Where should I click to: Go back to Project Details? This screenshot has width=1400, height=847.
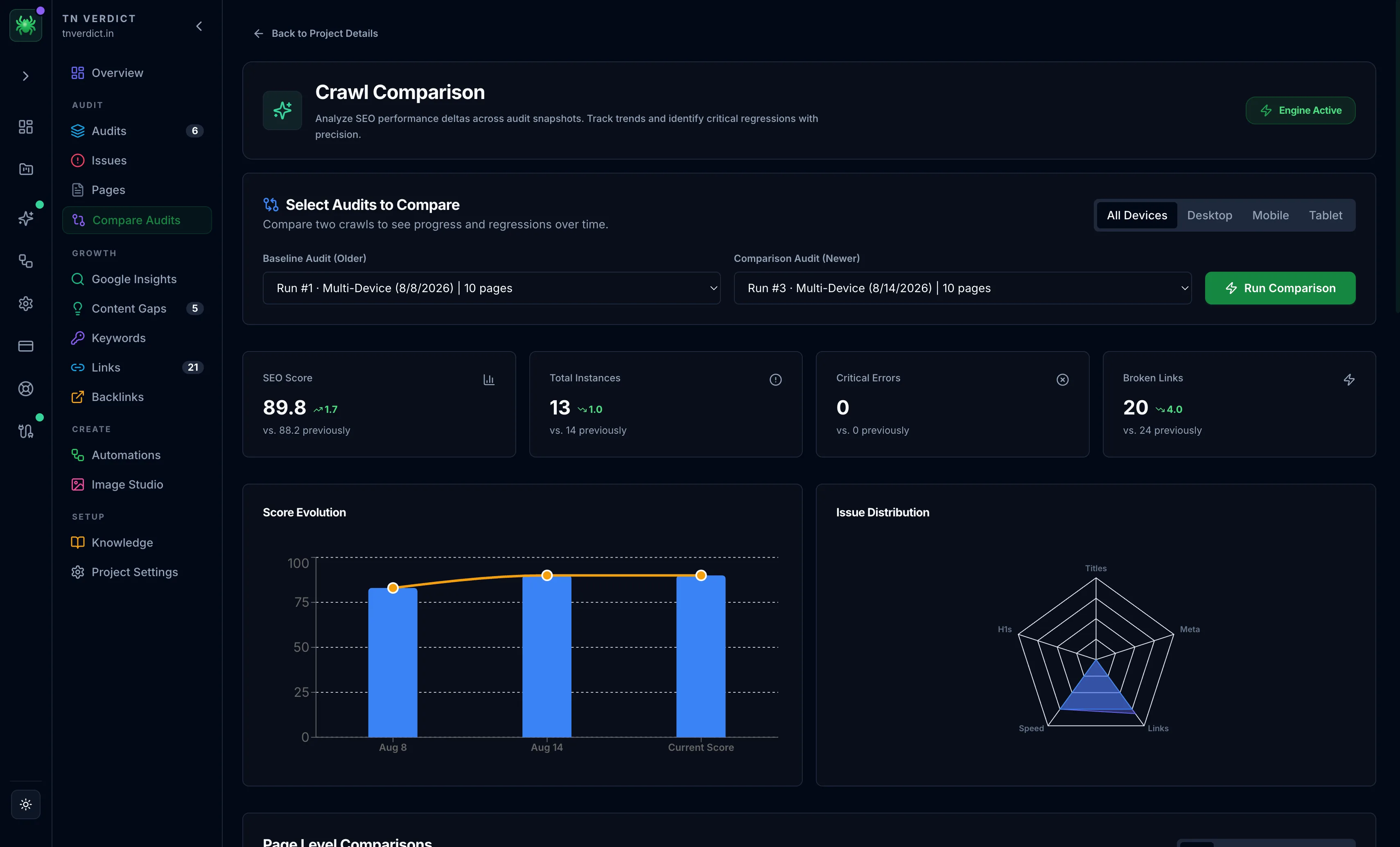pyautogui.click(x=315, y=34)
